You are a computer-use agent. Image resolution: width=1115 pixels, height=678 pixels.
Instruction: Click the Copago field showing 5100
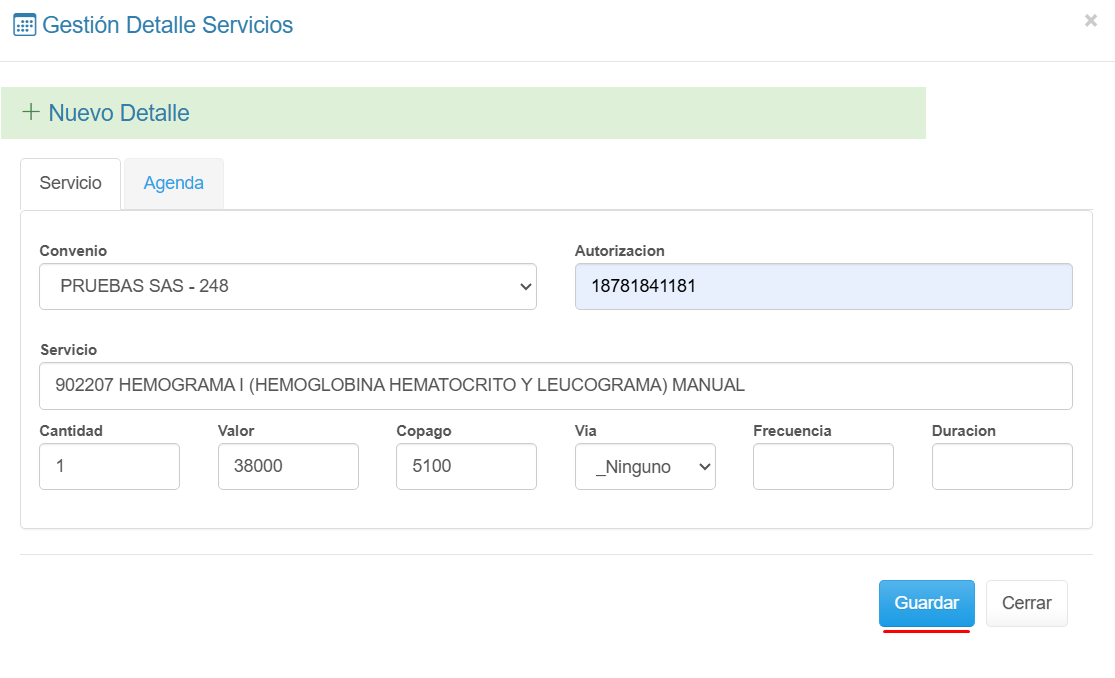(466, 467)
